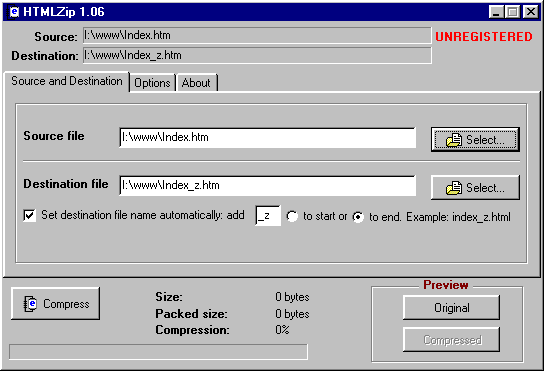Click the disabled Compressed preview button
The width and height of the screenshot is (544, 371).
tap(451, 340)
